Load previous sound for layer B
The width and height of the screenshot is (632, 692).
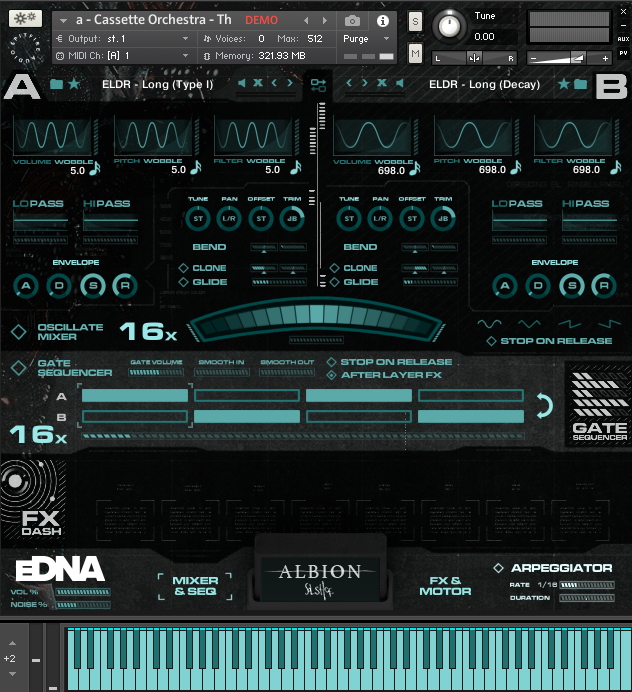(x=349, y=83)
